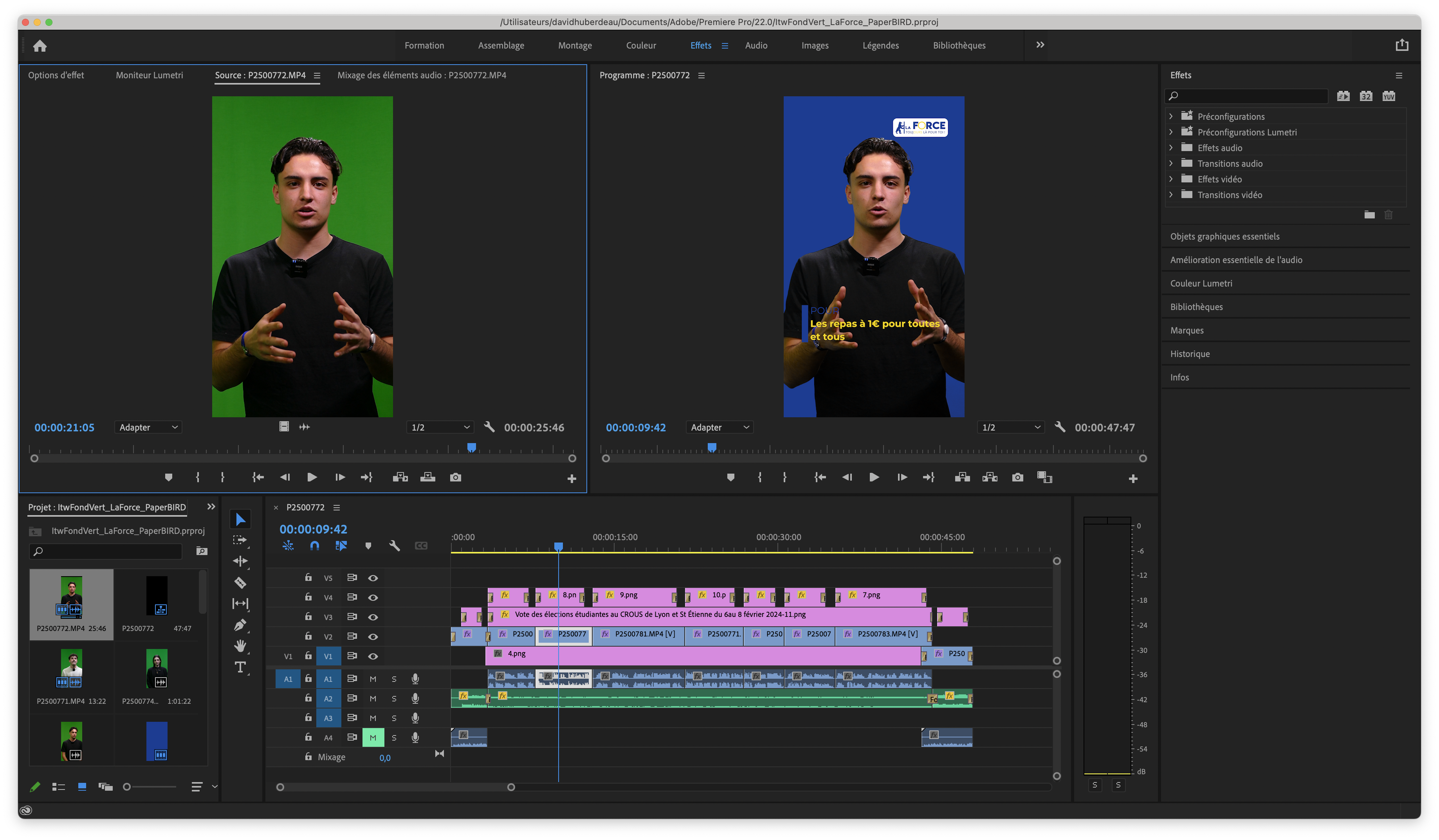
Task: Open the Options d'effet tab
Action: (x=56, y=76)
